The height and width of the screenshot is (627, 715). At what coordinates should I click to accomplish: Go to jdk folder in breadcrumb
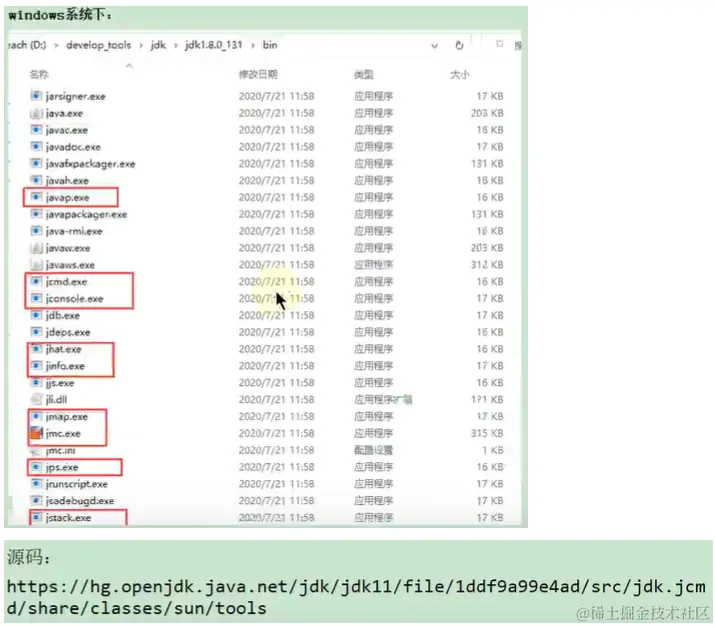pyautogui.click(x=158, y=45)
